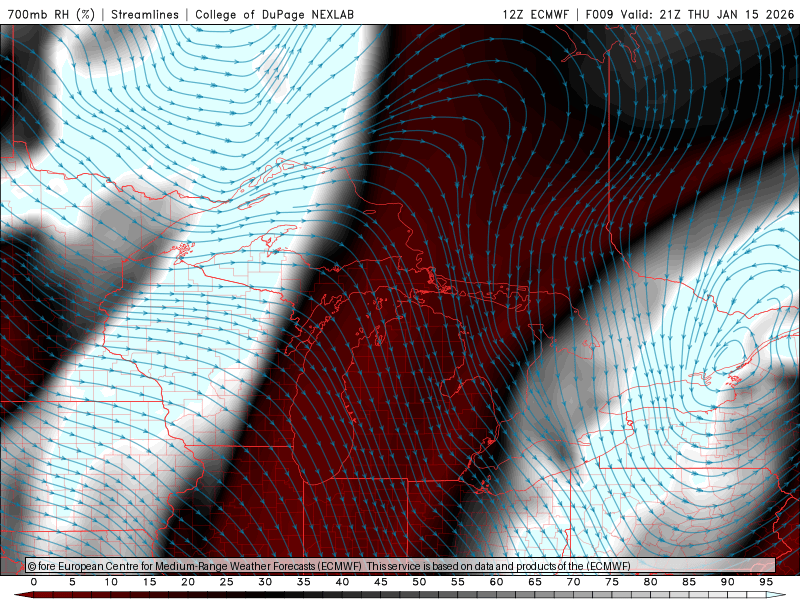The height and width of the screenshot is (600, 800).
Task: Click the '25' value on color scale
Action: click(227, 582)
